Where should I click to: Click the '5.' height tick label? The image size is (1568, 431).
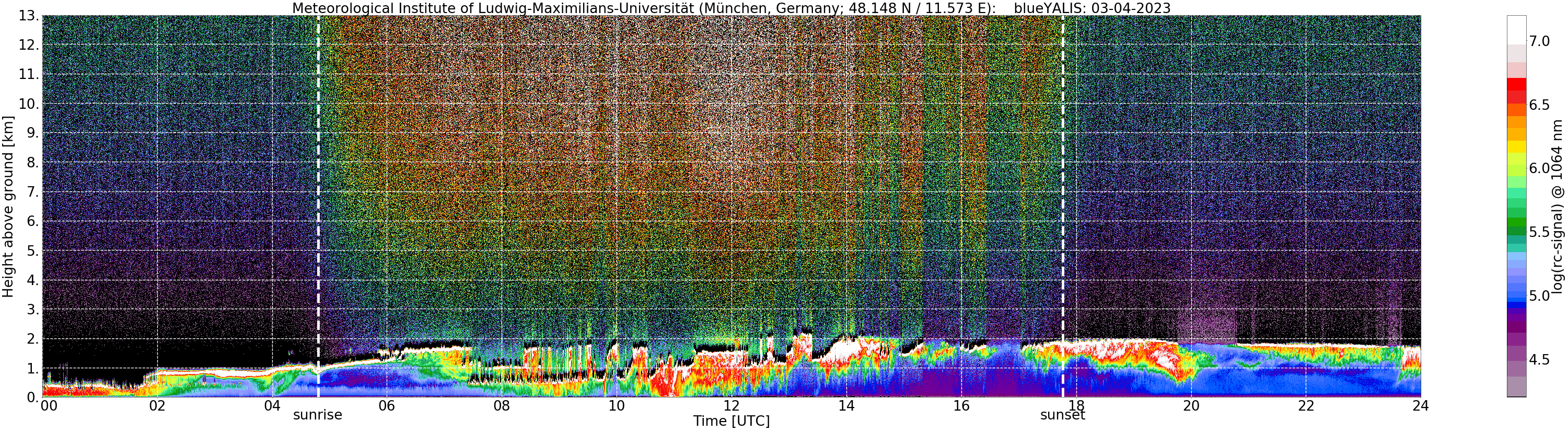pyautogui.click(x=33, y=251)
